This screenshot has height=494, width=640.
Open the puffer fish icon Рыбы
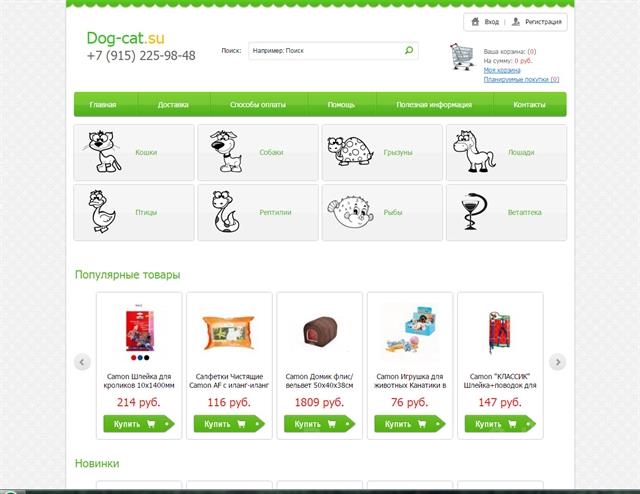point(351,211)
